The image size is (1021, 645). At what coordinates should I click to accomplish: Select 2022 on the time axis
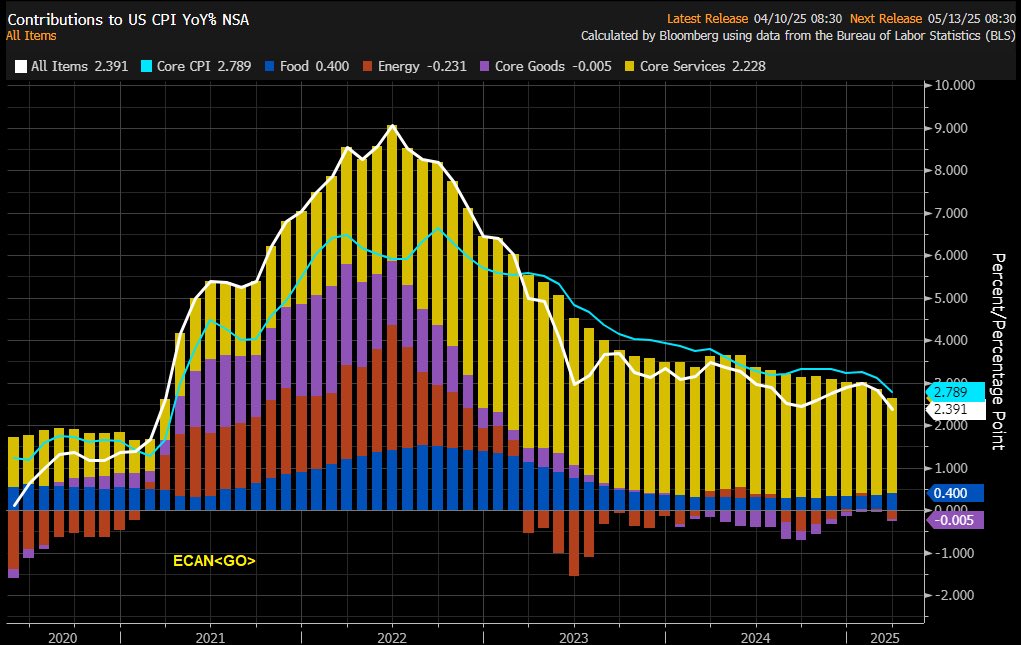click(391, 636)
